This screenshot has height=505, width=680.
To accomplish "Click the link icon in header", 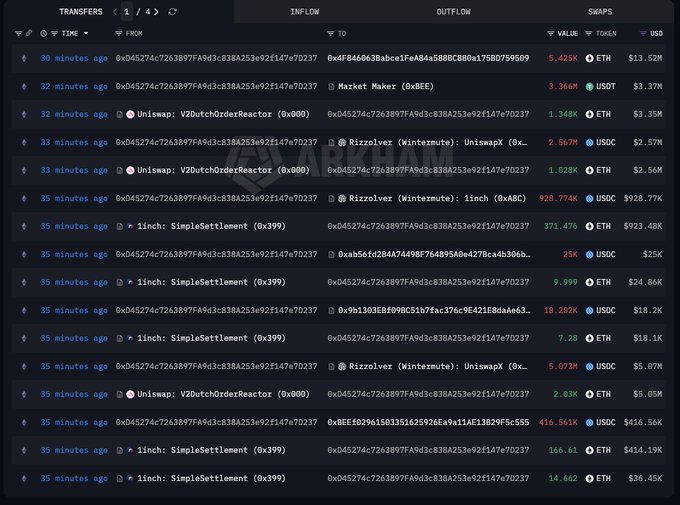I will click(29, 33).
